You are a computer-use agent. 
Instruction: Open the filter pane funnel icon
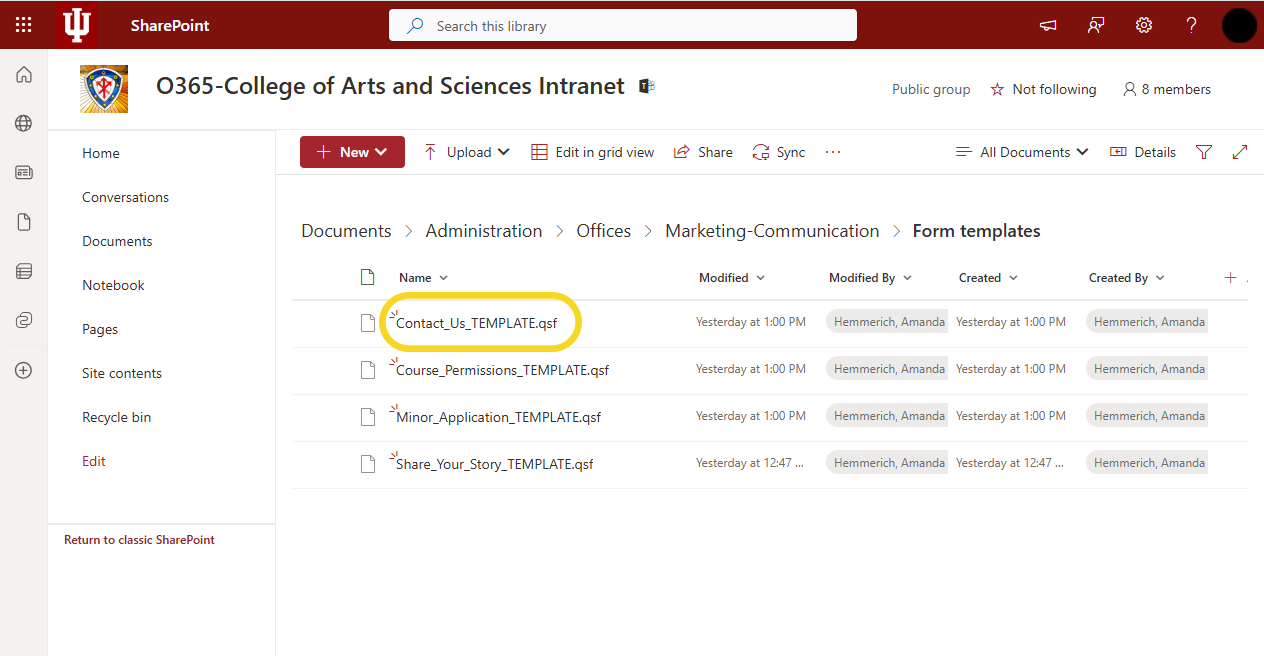(1204, 152)
